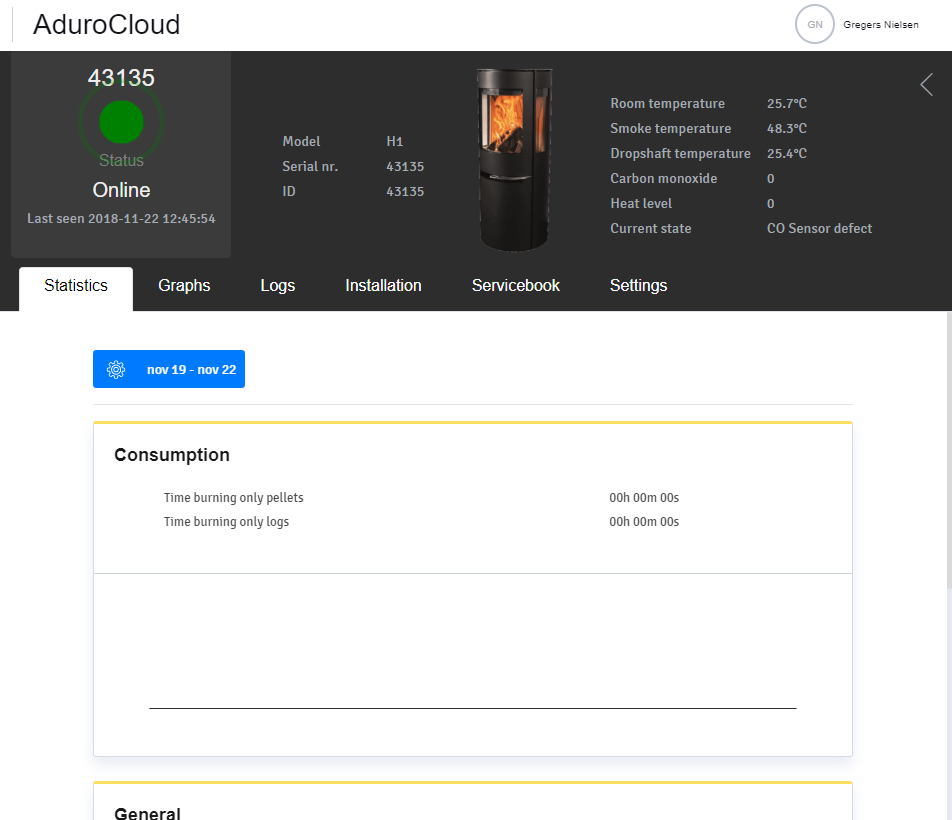Image resolution: width=952 pixels, height=820 pixels.
Task: Open the Logs tab
Action: click(x=277, y=286)
